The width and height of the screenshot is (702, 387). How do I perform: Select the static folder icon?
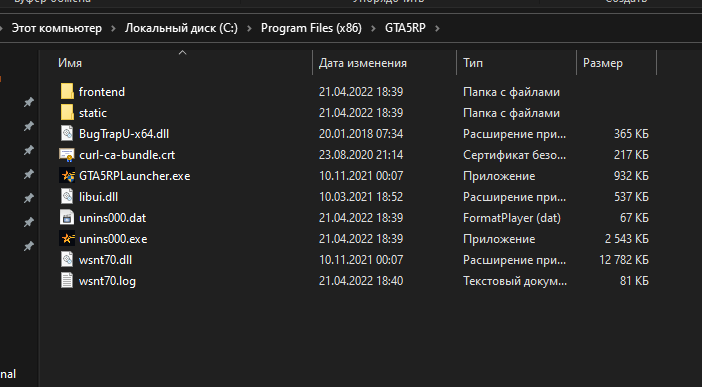point(67,112)
